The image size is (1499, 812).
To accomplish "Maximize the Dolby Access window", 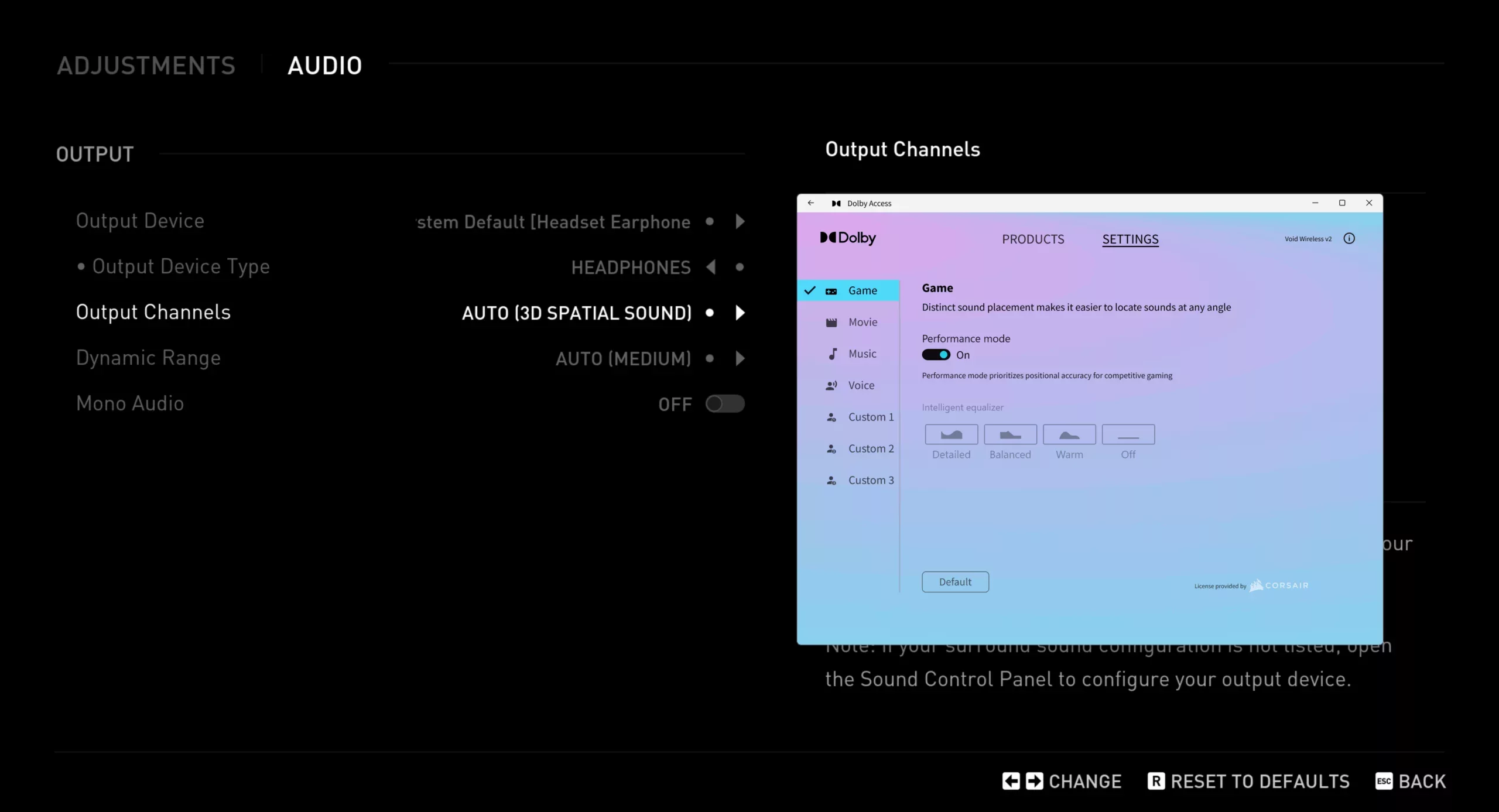I will (x=1342, y=203).
